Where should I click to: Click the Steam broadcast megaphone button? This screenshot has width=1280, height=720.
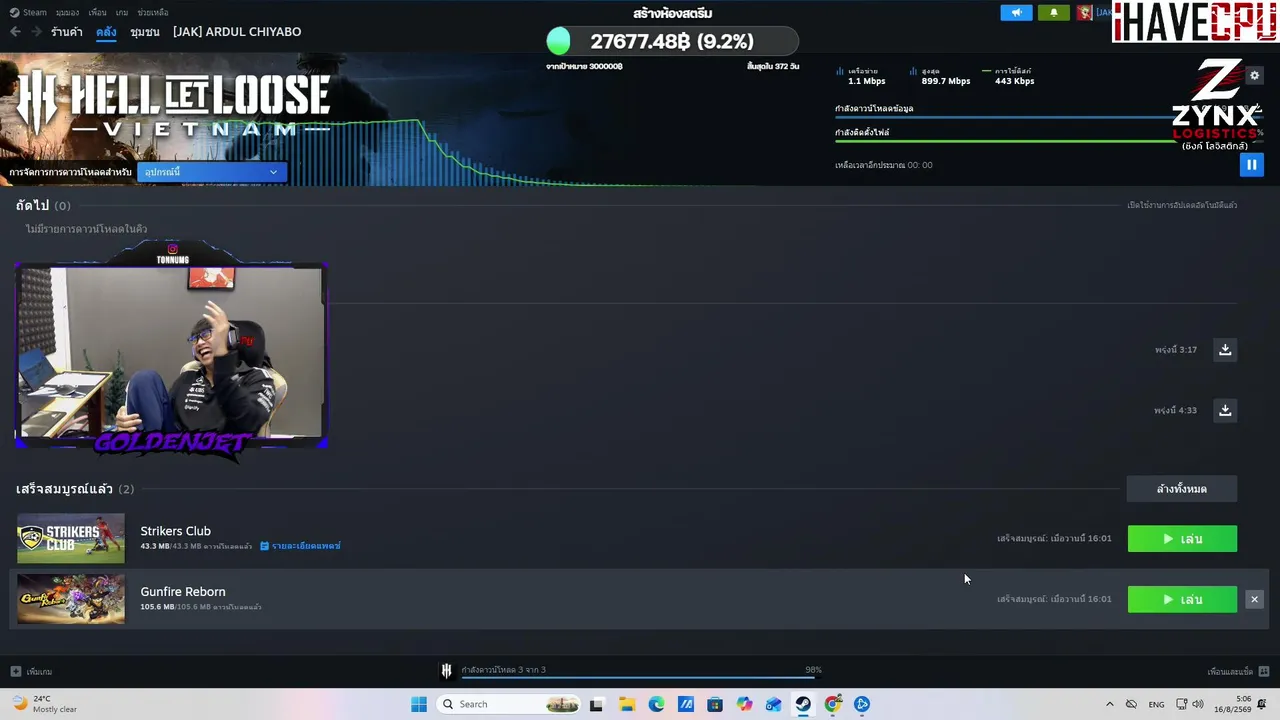[x=1016, y=13]
